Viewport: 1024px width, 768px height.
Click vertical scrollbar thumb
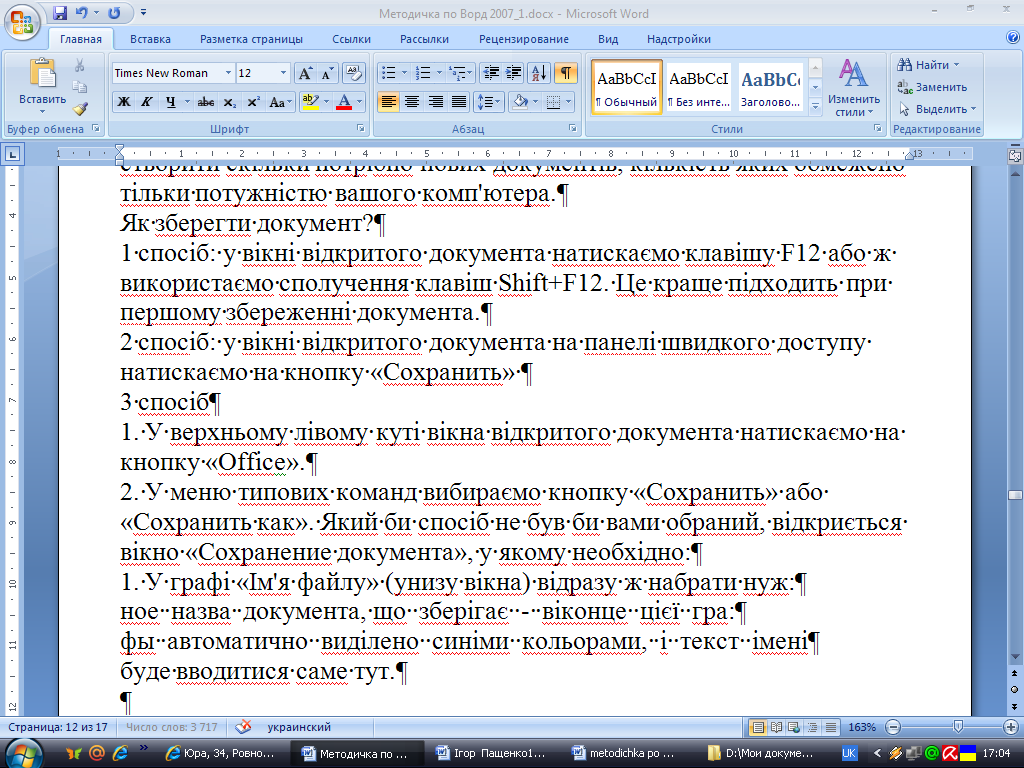pos(1015,495)
